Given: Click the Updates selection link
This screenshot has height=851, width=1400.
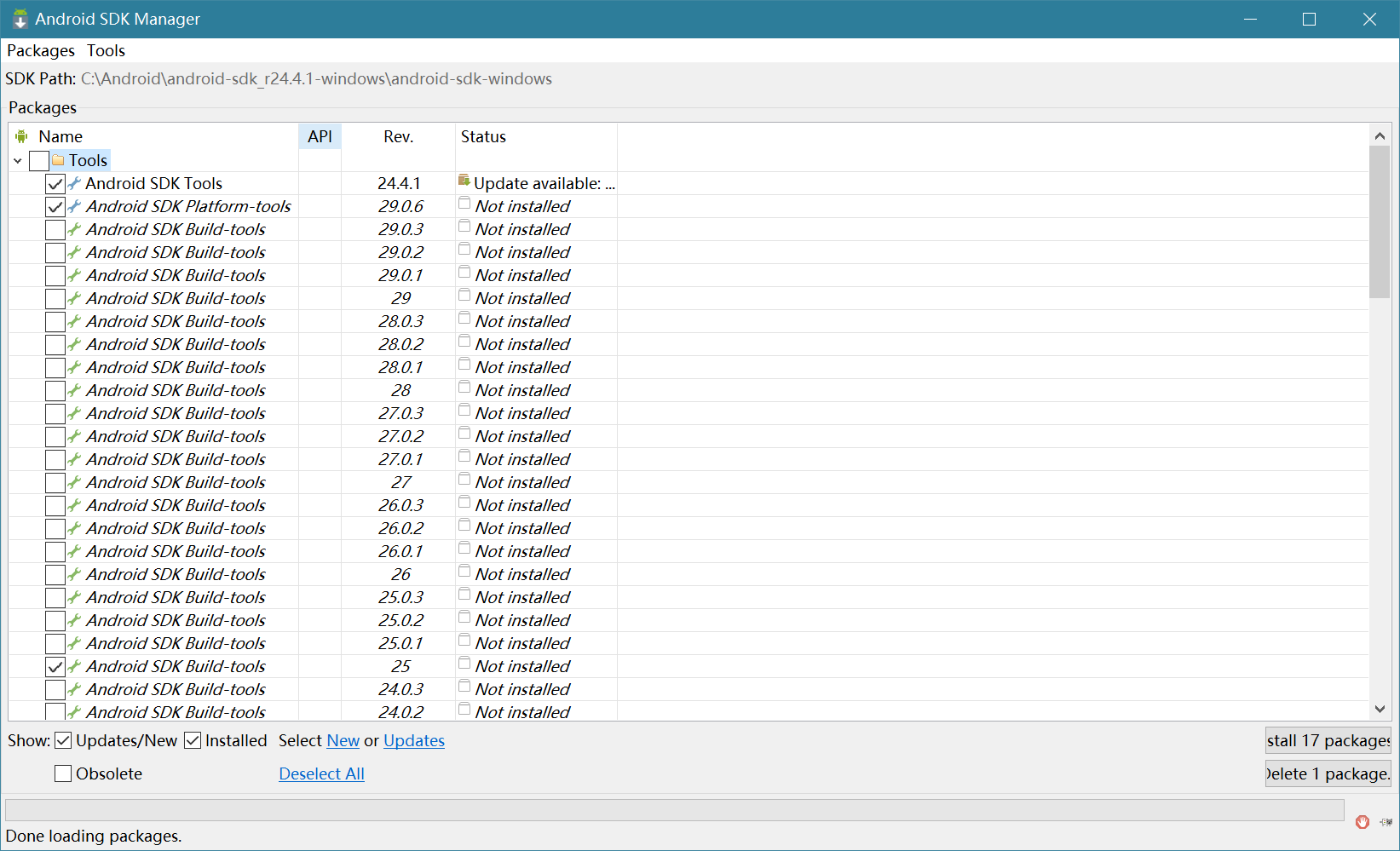Looking at the screenshot, I should [x=414, y=741].
